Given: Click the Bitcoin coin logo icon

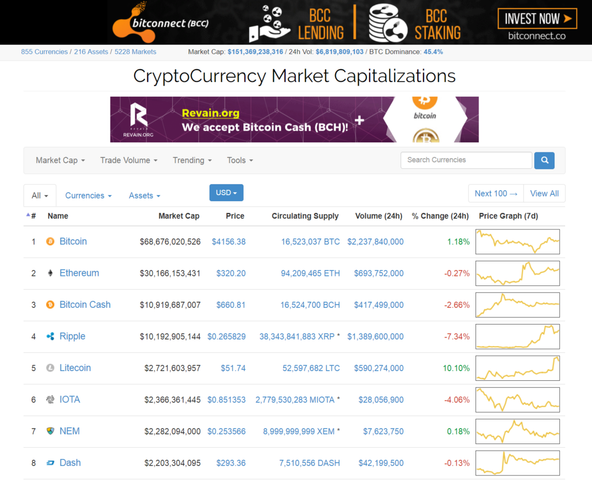Looking at the screenshot, I should [50, 241].
